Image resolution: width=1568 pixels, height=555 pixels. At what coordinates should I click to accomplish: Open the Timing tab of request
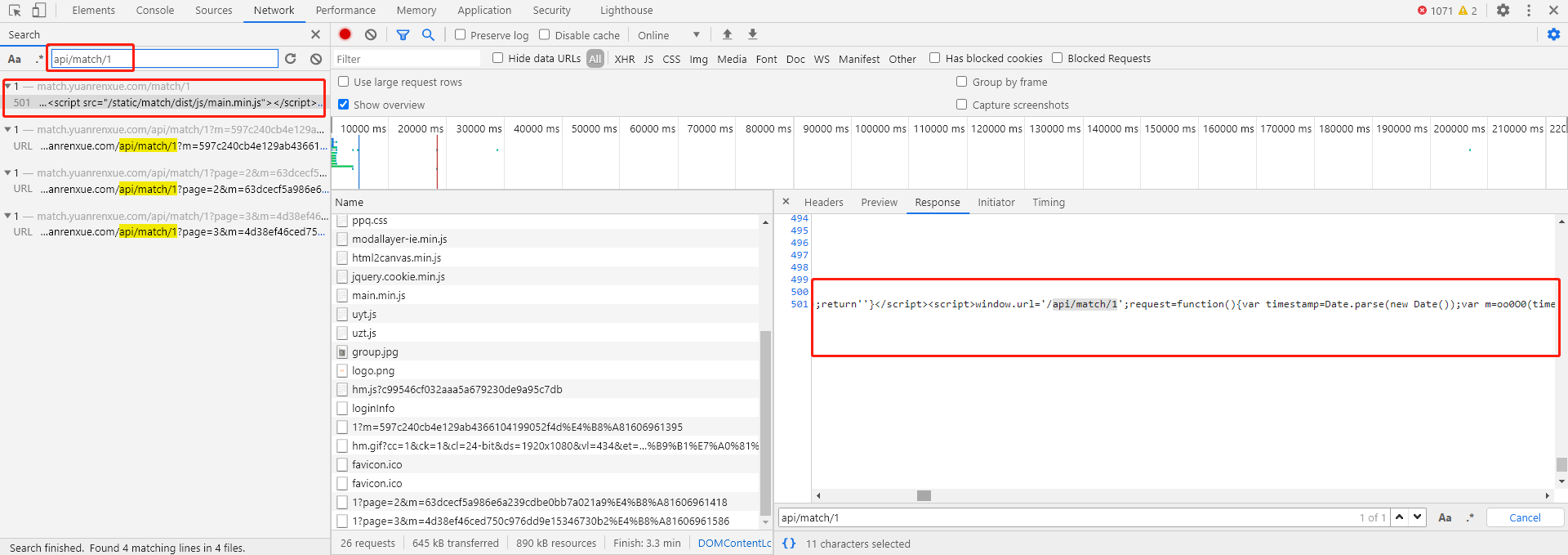[1049, 202]
